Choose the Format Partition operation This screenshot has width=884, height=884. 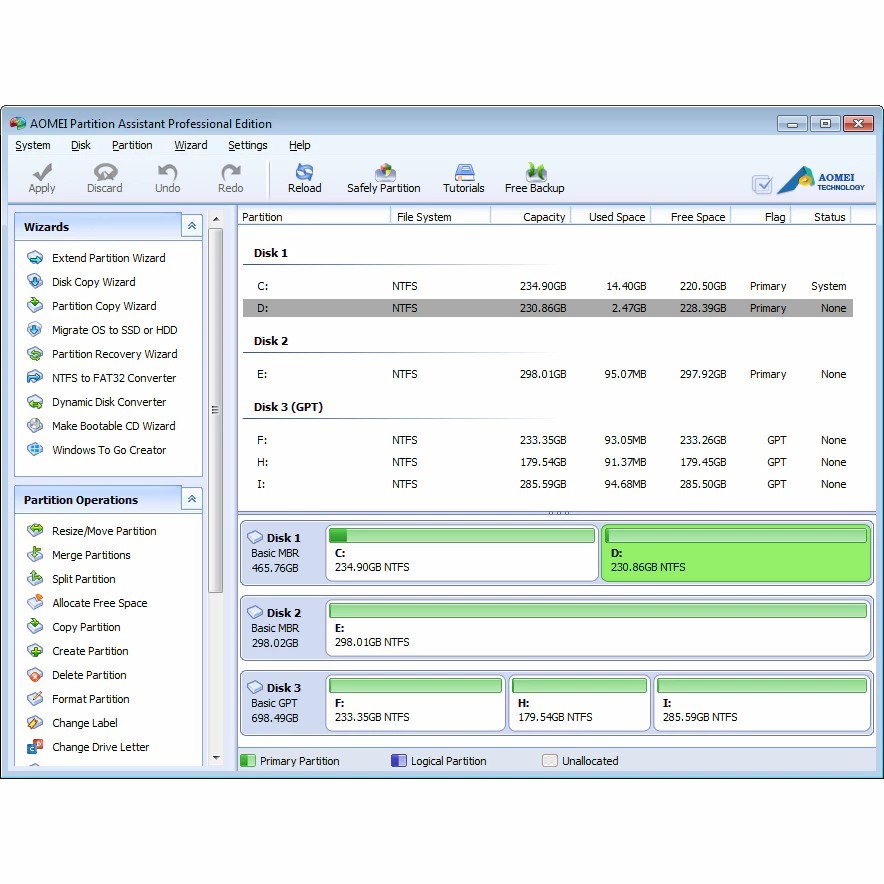(90, 699)
